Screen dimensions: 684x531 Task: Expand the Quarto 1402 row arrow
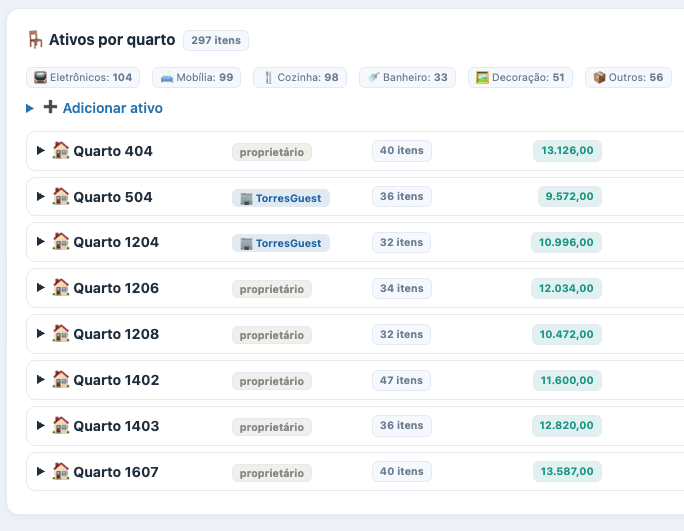point(41,380)
